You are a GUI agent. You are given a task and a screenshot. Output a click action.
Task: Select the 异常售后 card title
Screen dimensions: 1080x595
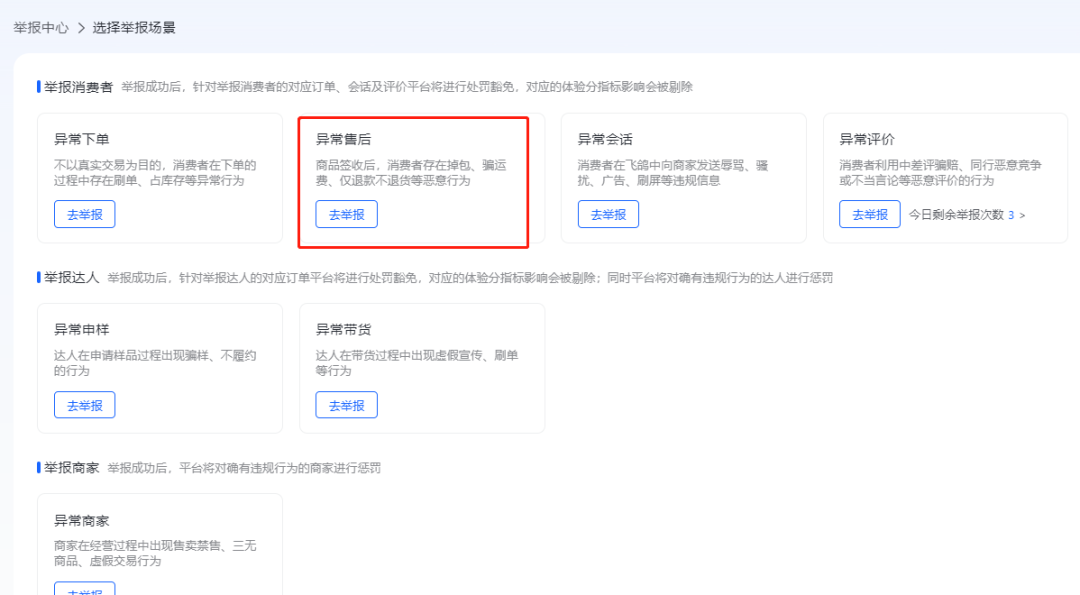tap(344, 139)
